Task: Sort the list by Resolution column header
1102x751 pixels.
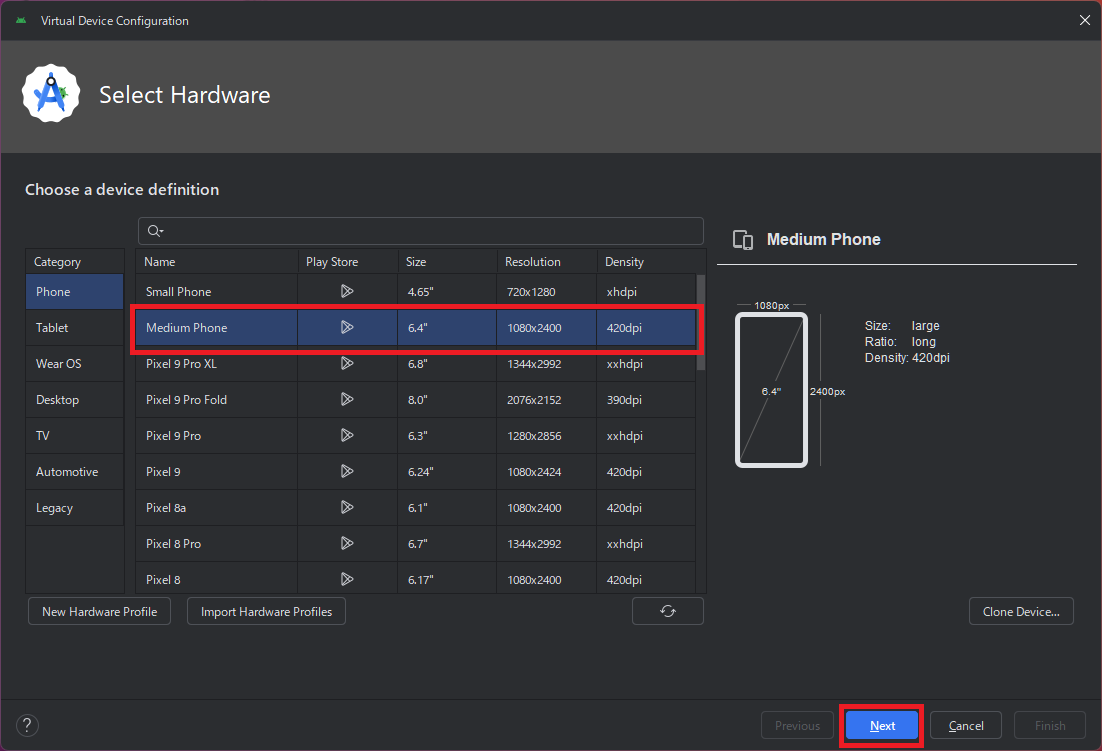Action: 533,262
